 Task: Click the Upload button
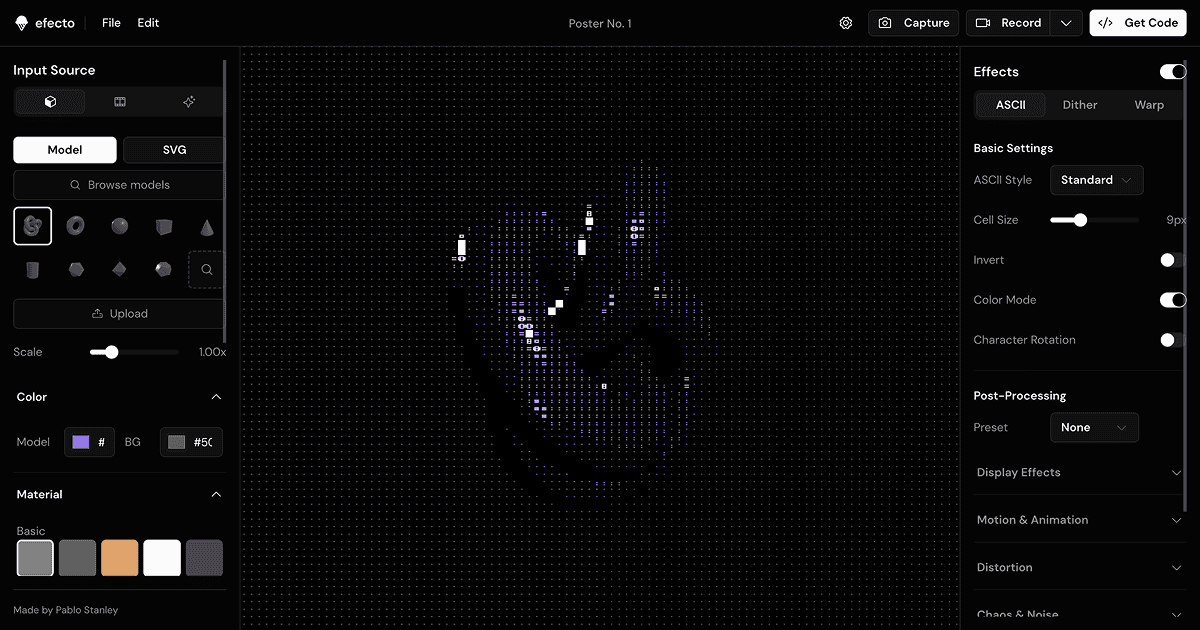click(x=119, y=314)
